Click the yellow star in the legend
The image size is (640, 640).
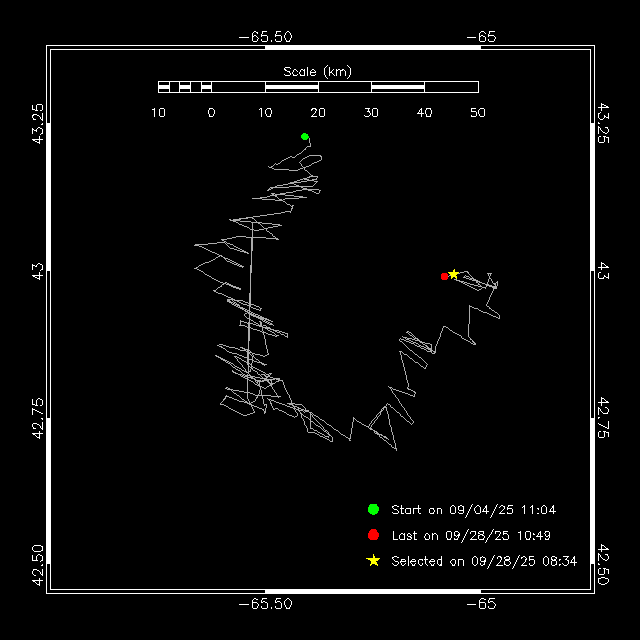[373, 561]
